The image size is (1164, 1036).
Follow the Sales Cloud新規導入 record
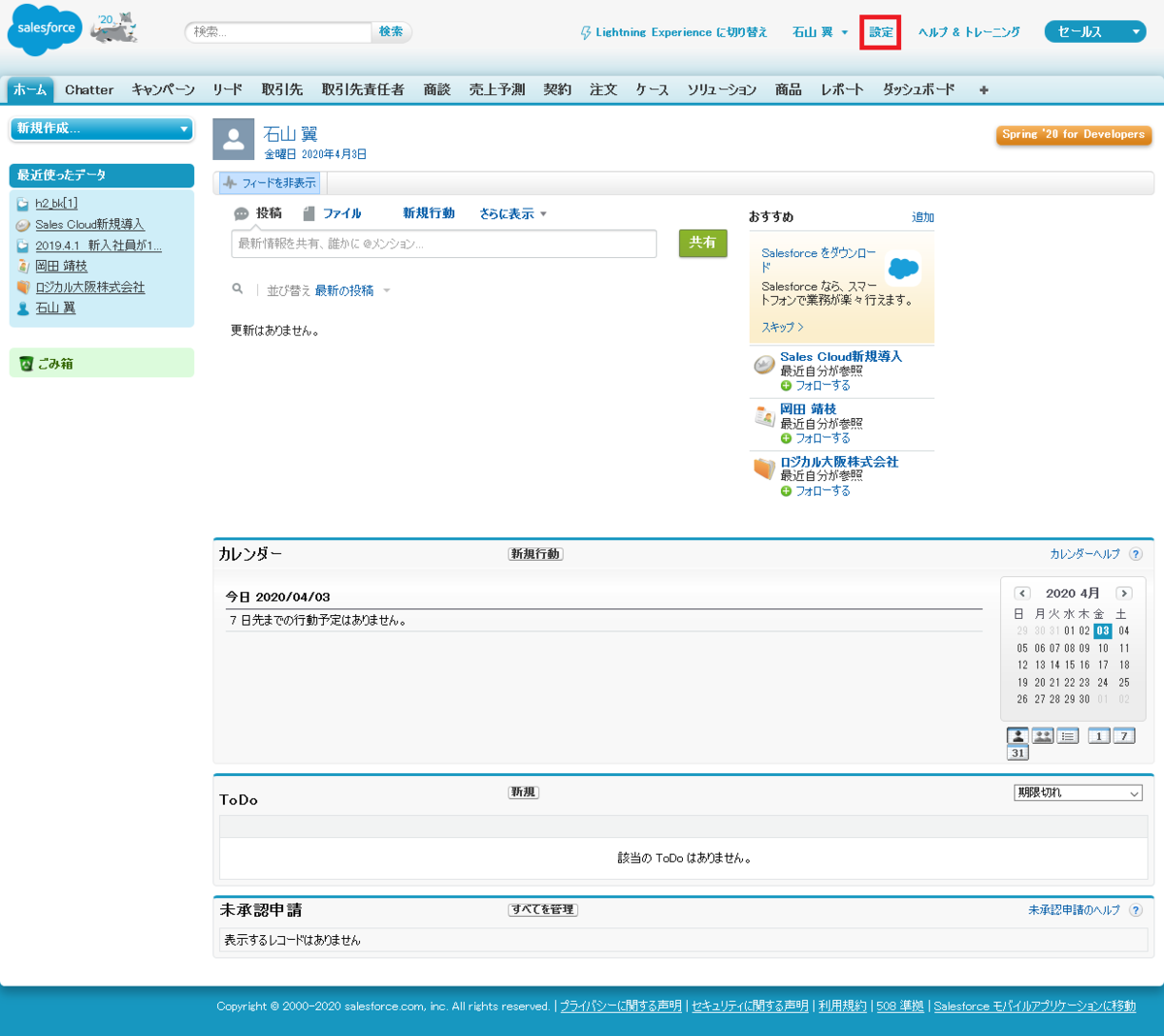pos(816,386)
